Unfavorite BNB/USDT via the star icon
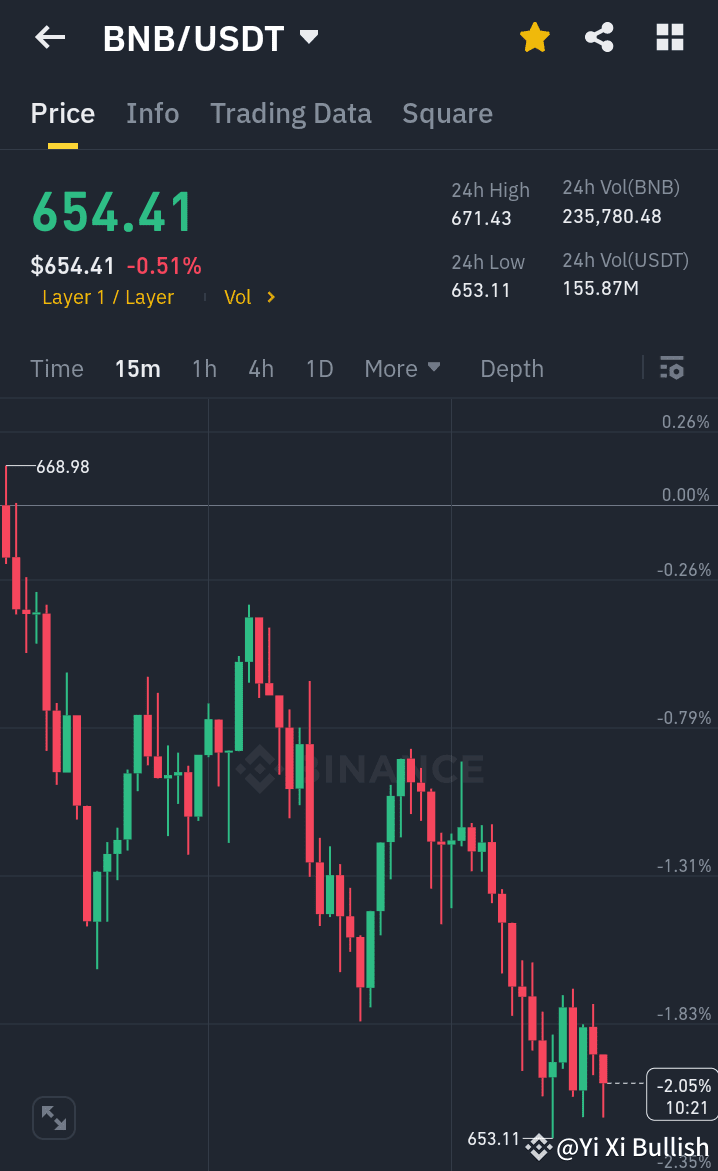 tap(535, 36)
